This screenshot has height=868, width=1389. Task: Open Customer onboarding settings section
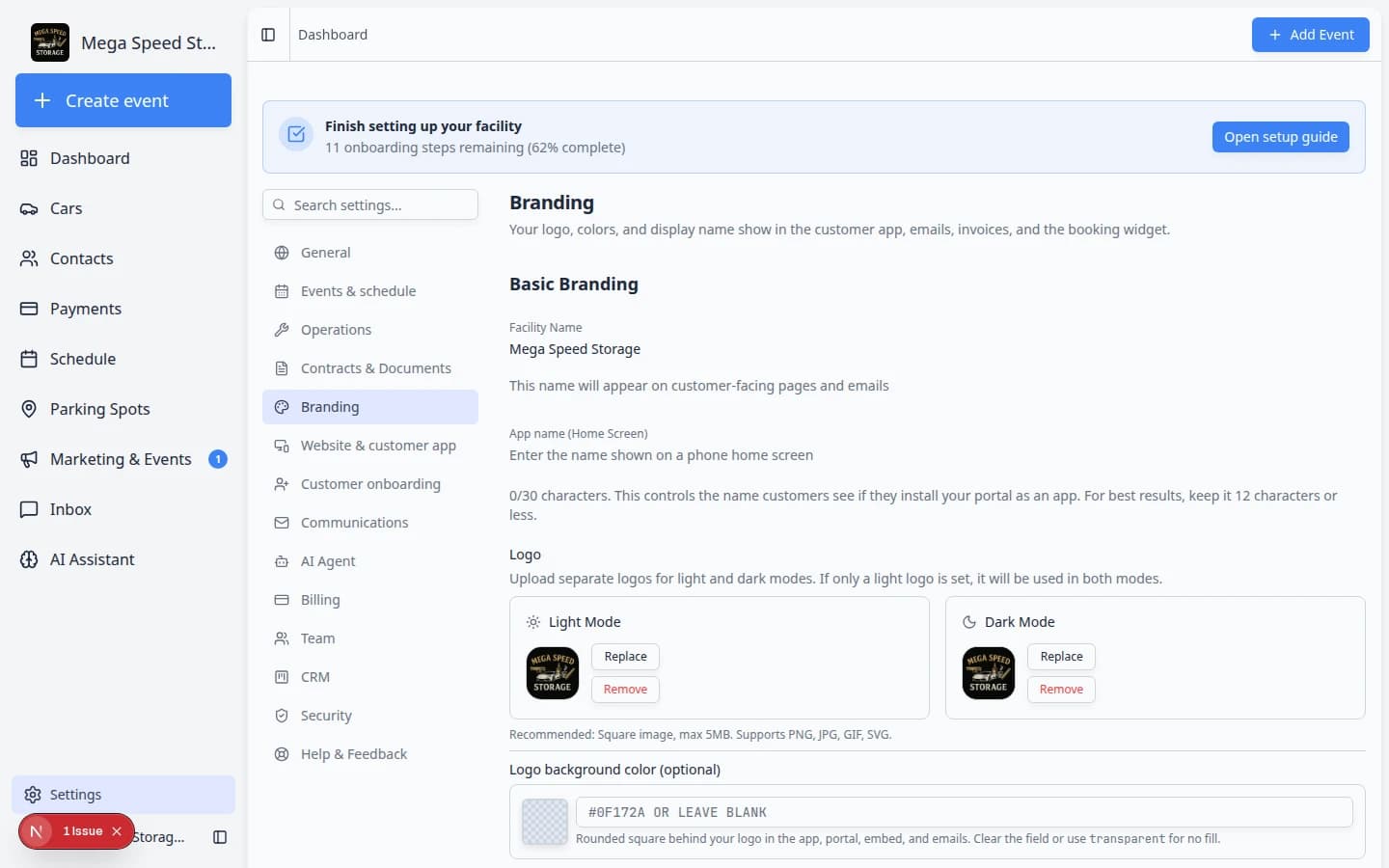(x=370, y=484)
